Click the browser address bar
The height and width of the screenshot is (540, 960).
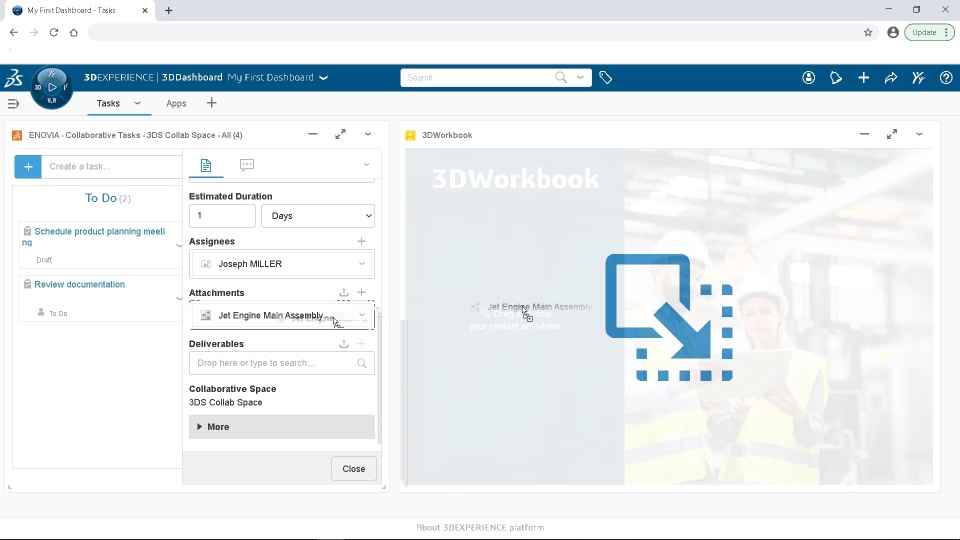click(473, 32)
